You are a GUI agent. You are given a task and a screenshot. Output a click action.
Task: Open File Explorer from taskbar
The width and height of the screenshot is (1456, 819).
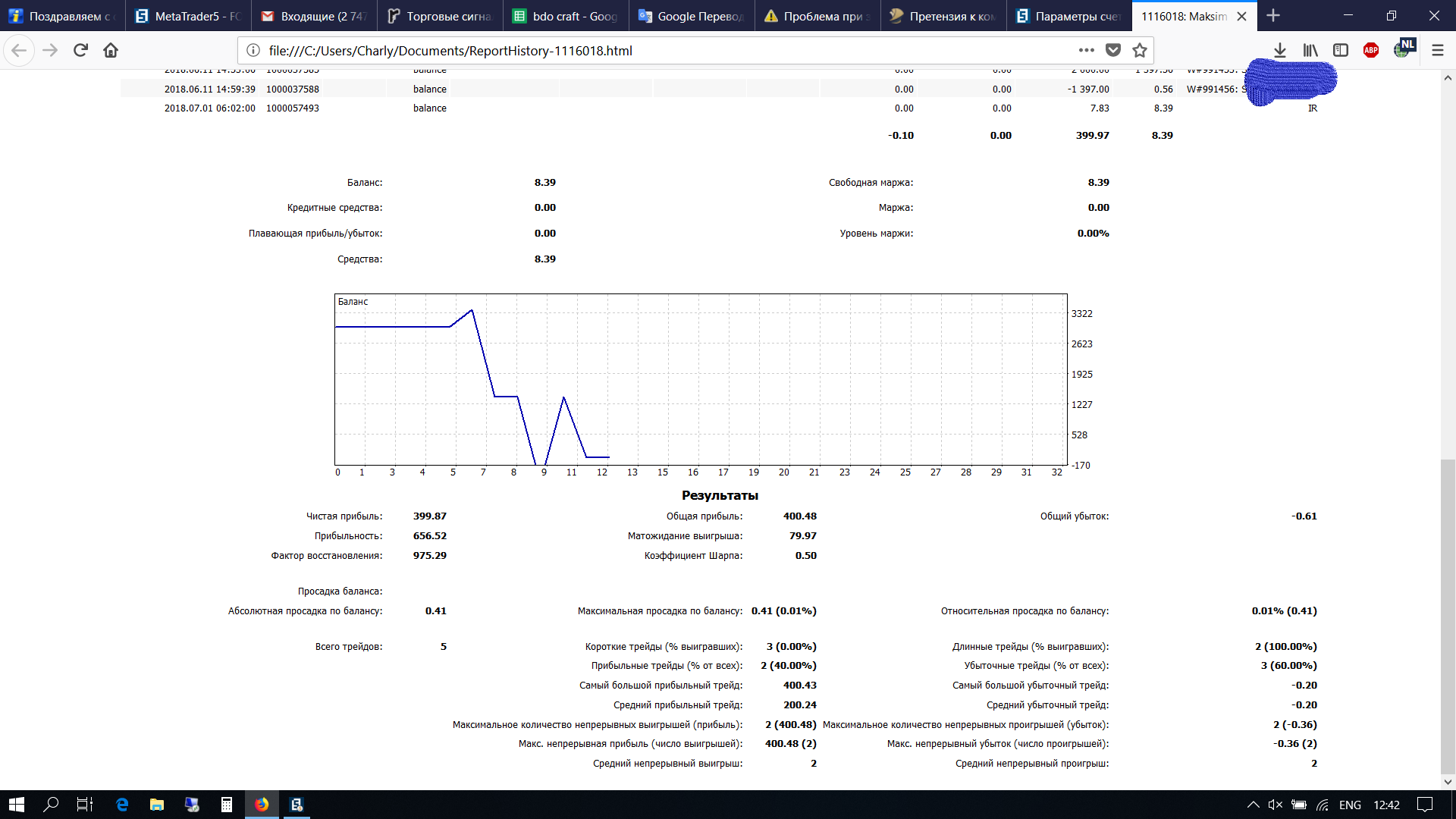(157, 805)
